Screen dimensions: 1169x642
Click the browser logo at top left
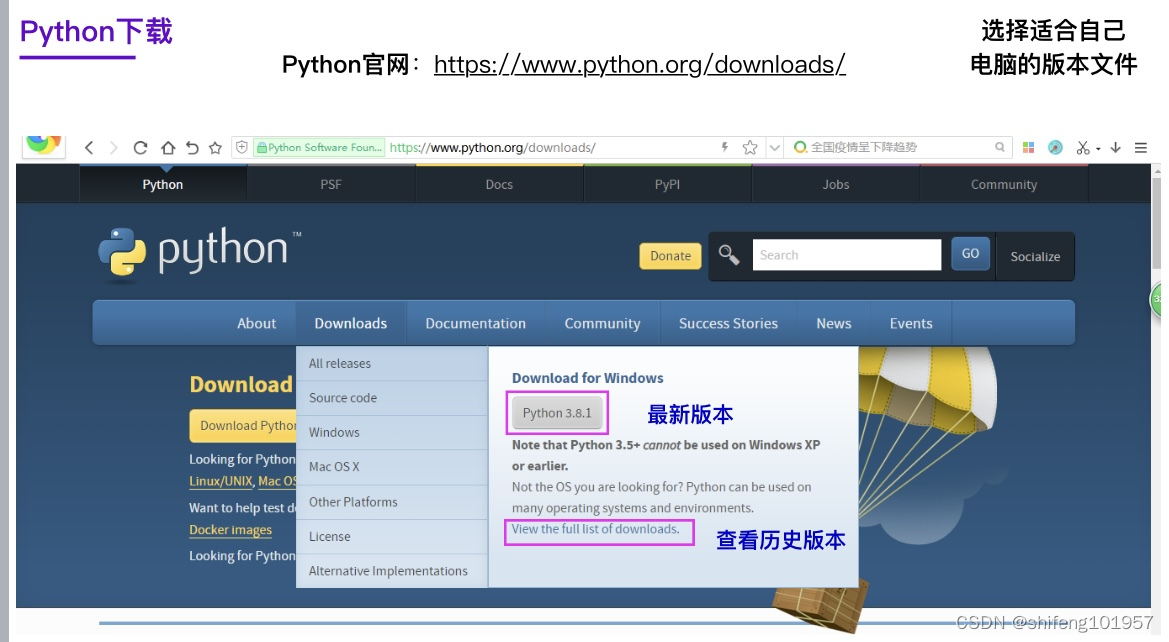coord(43,144)
